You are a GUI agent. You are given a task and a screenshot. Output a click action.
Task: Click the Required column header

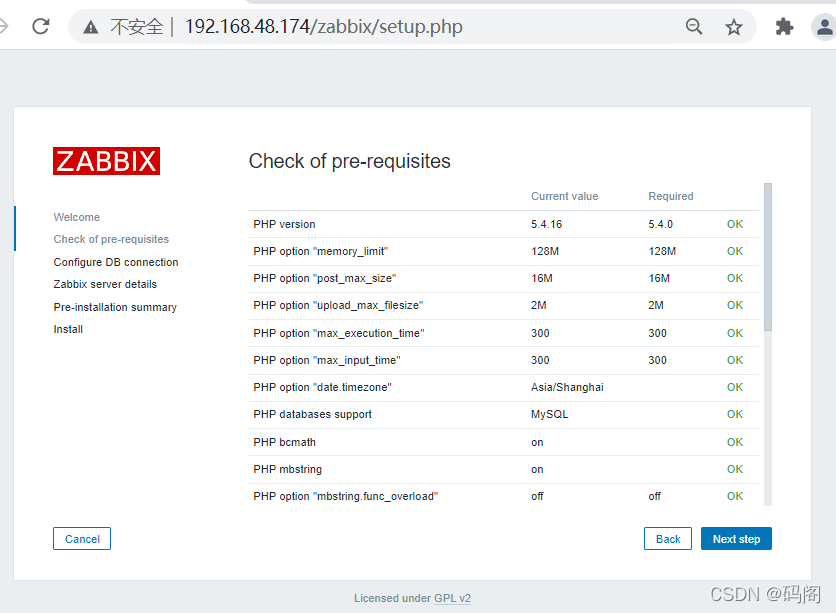tap(671, 196)
